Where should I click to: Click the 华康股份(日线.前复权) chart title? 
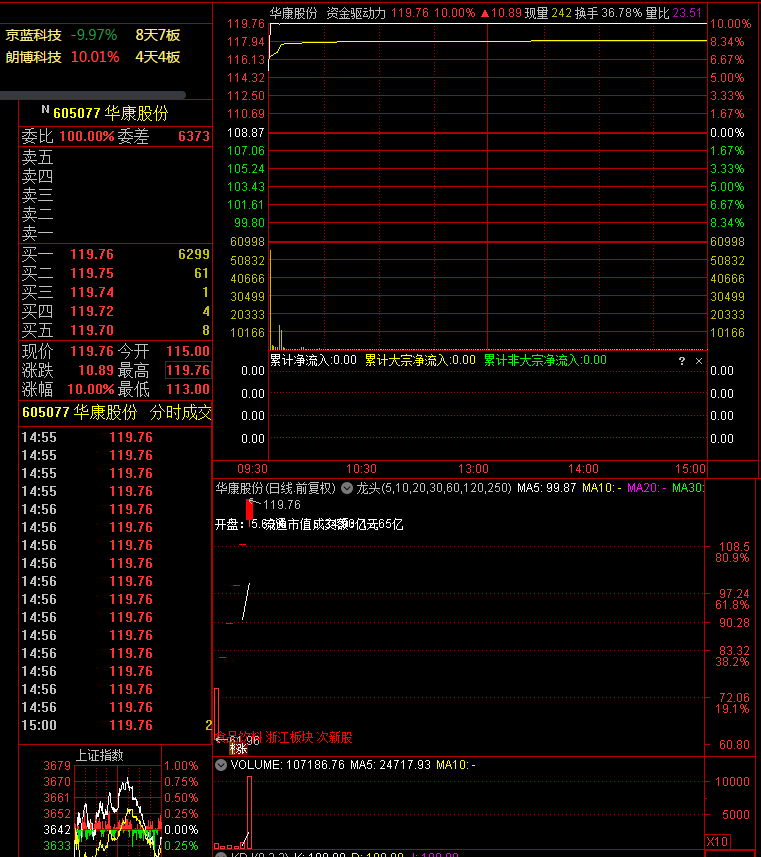point(276,488)
